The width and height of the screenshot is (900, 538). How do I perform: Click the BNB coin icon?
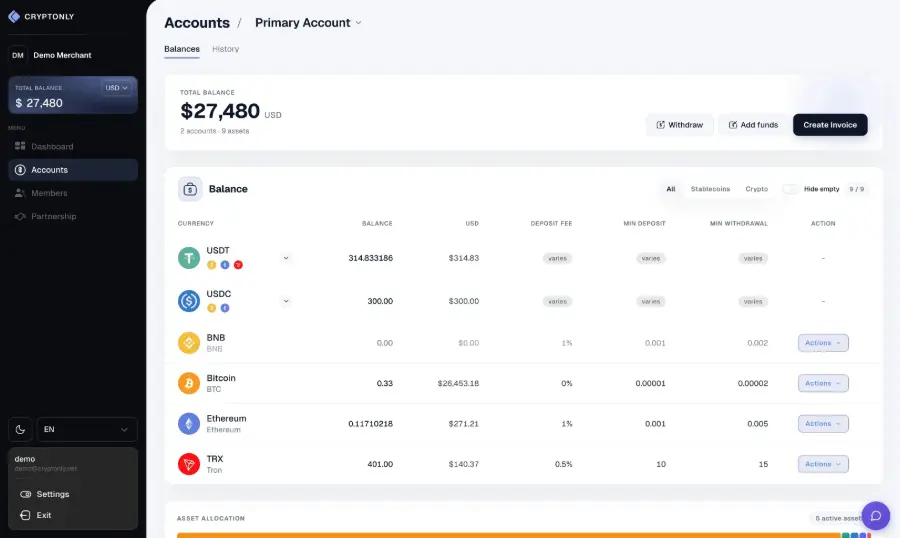189,343
